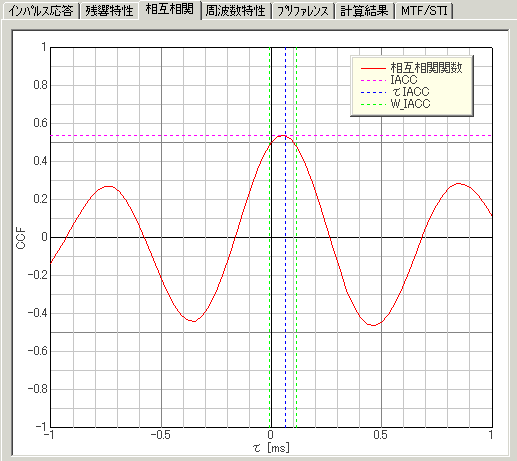
Task: Click the τ [ms] axis label
Action: (271, 447)
